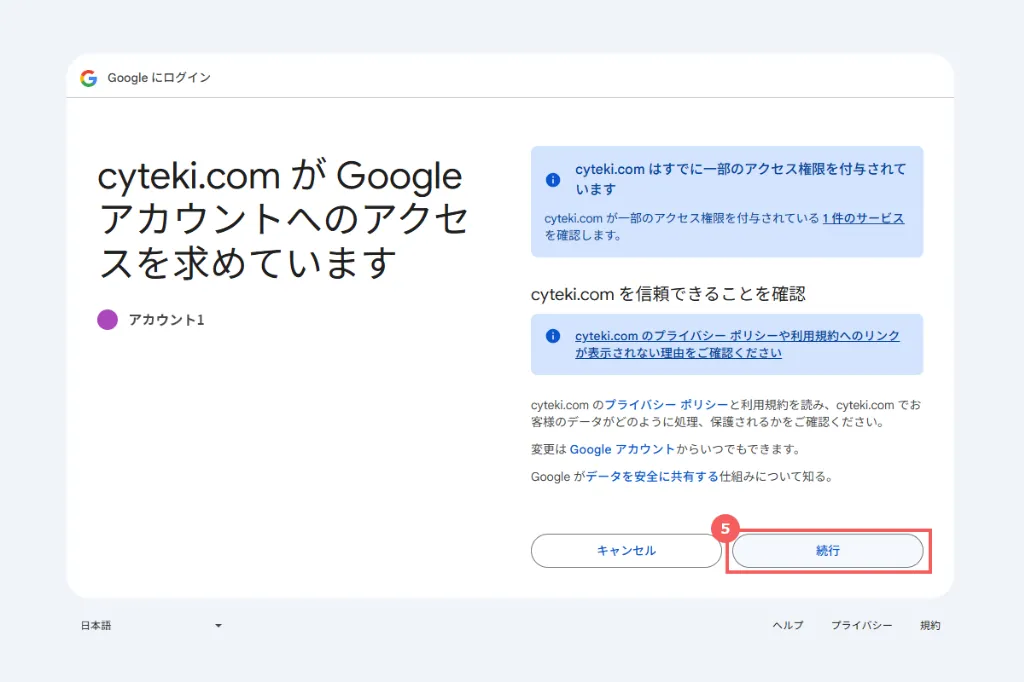The image size is (1024, 682).
Task: Click the info icon beside the privacy policy notice
Action: [552, 336]
